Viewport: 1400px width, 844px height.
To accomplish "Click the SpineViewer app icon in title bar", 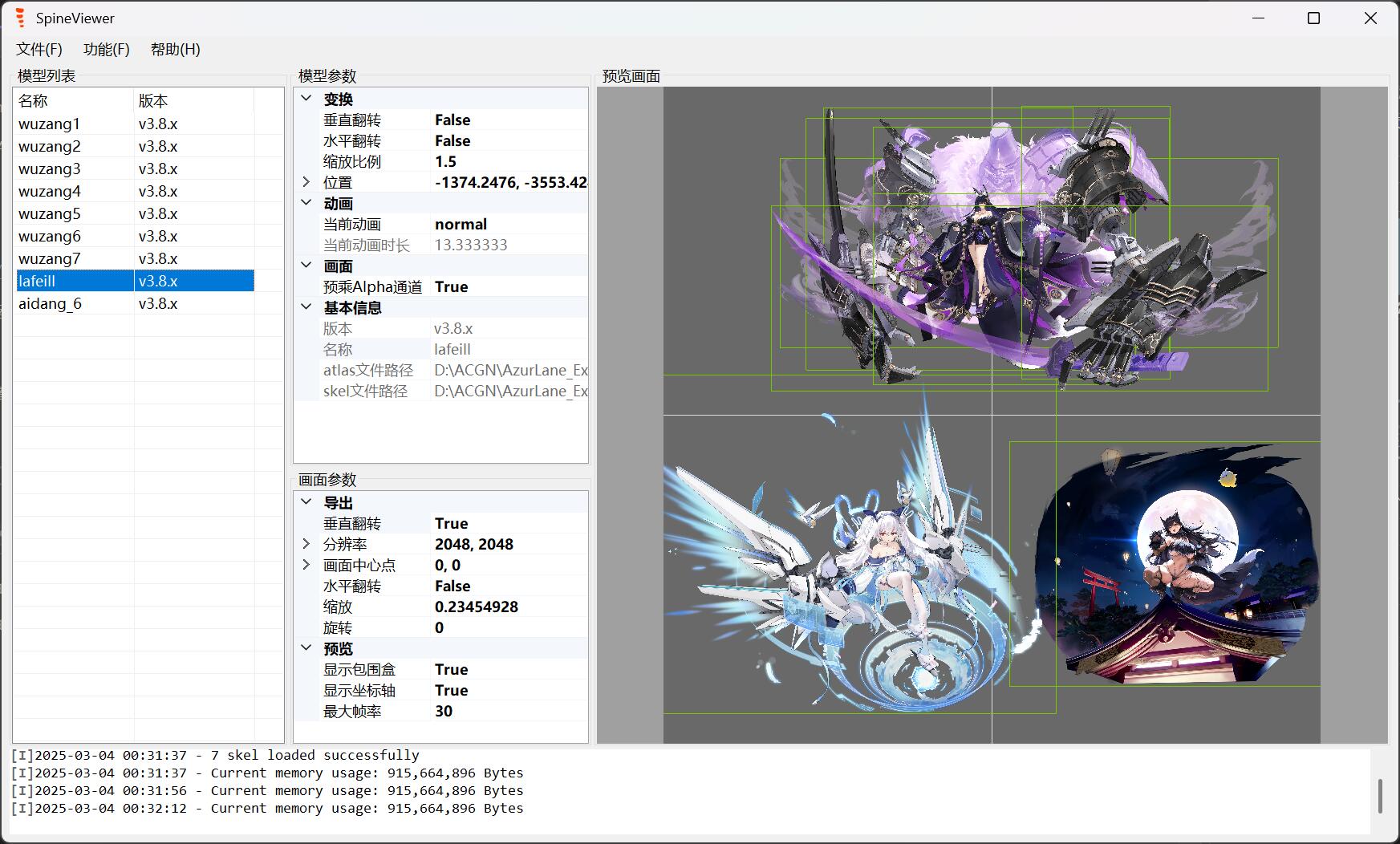I will pos(20,18).
